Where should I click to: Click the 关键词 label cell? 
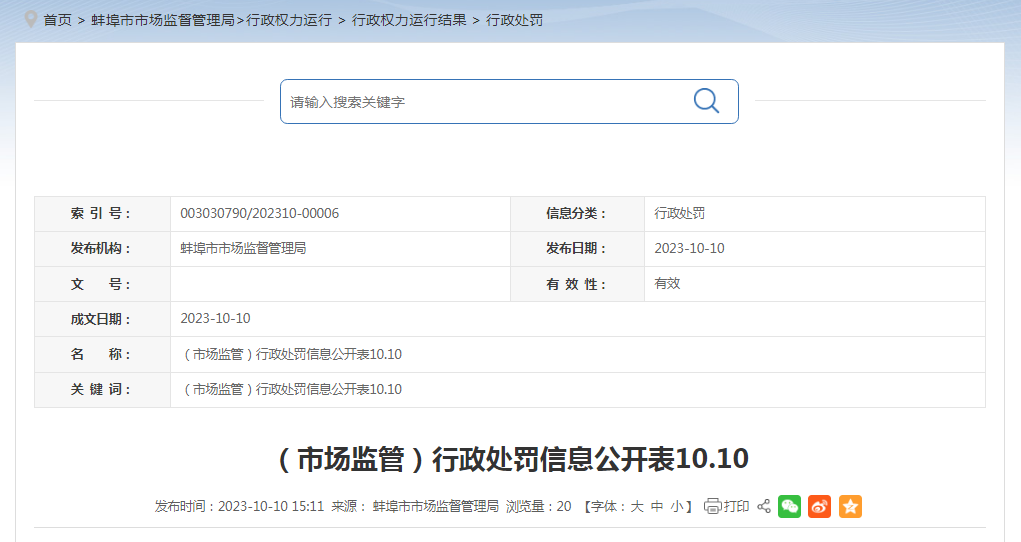pyautogui.click(x=102, y=390)
